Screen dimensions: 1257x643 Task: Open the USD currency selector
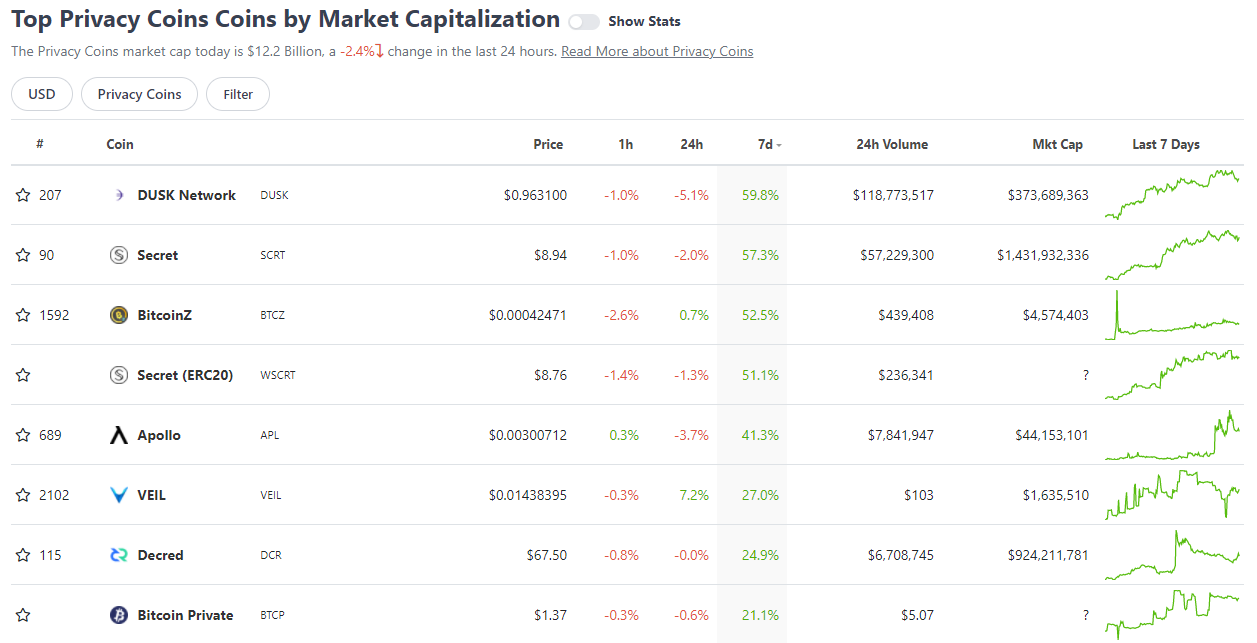coord(41,93)
